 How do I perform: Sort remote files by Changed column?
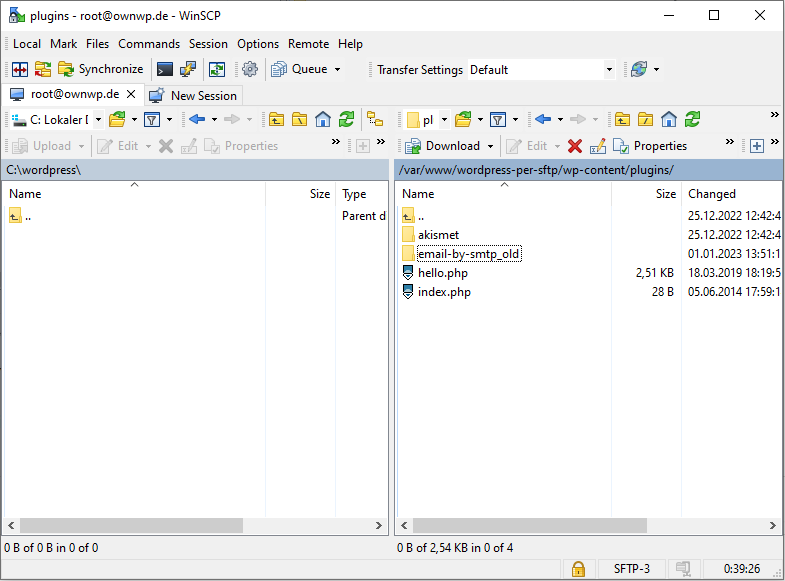point(732,194)
